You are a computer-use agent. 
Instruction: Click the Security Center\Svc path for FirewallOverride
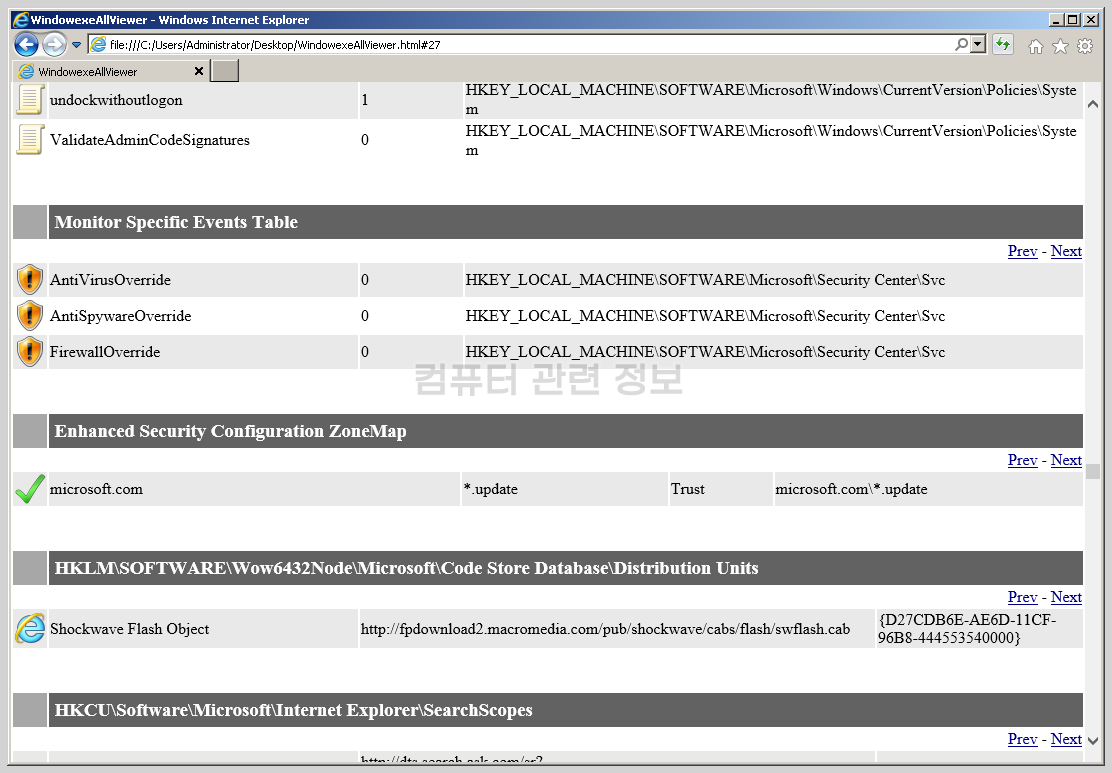pos(705,352)
